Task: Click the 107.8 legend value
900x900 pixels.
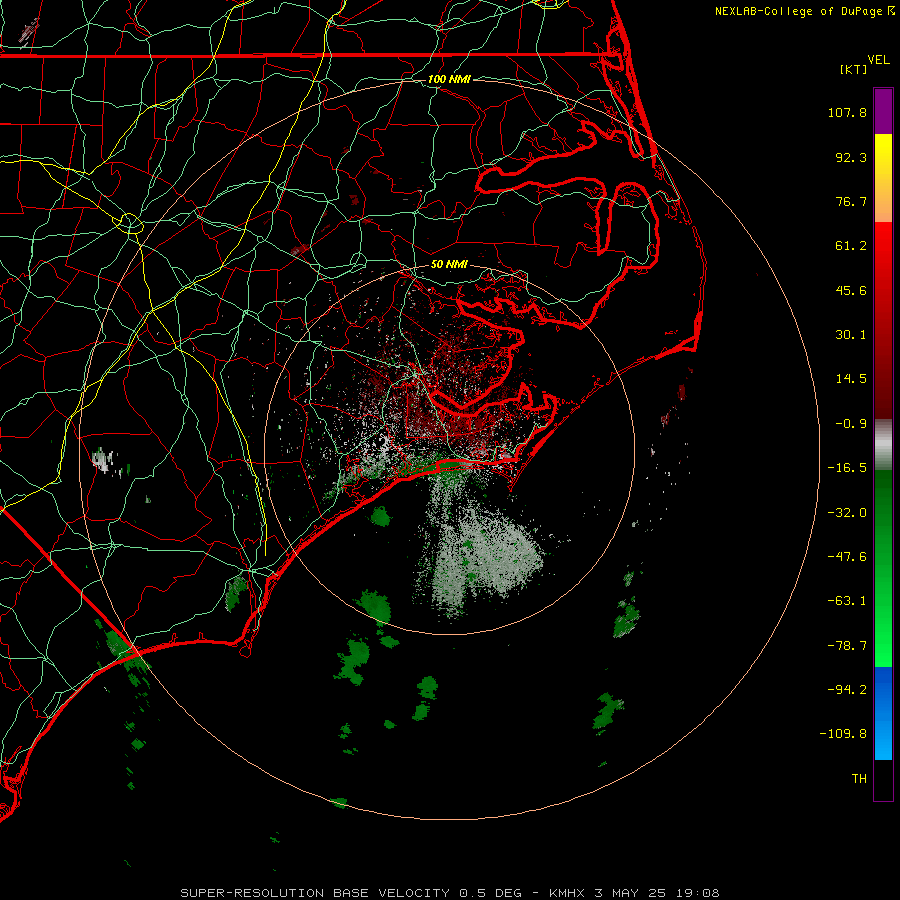Action: pyautogui.click(x=847, y=112)
